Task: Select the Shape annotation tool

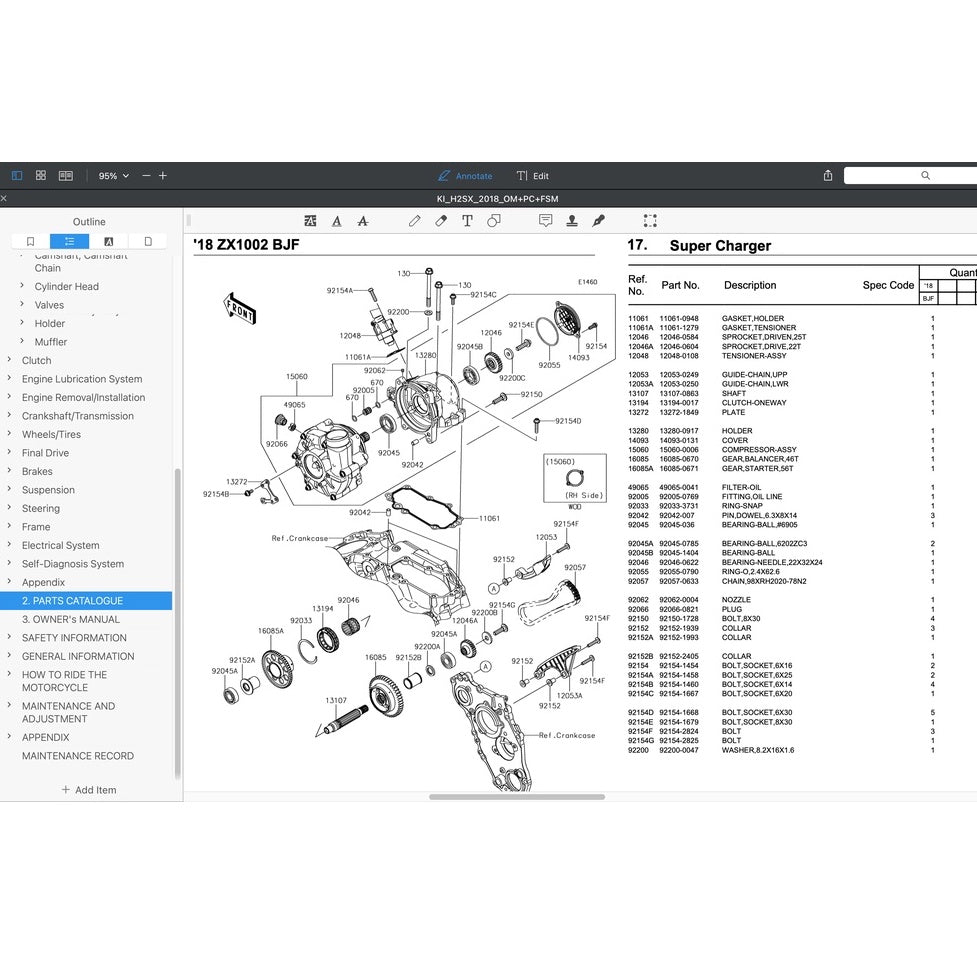Action: [494, 223]
